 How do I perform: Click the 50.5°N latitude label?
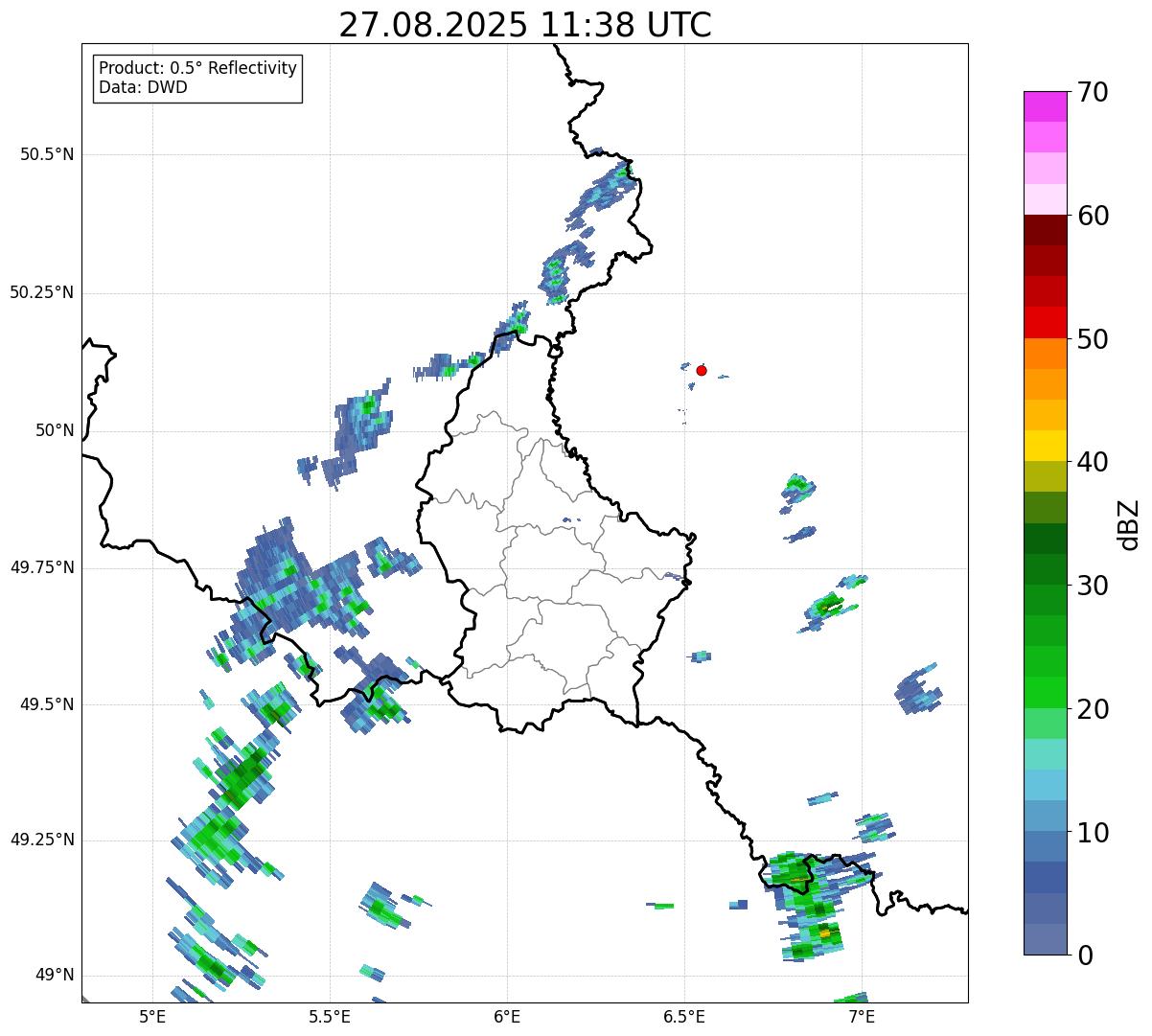(x=47, y=154)
